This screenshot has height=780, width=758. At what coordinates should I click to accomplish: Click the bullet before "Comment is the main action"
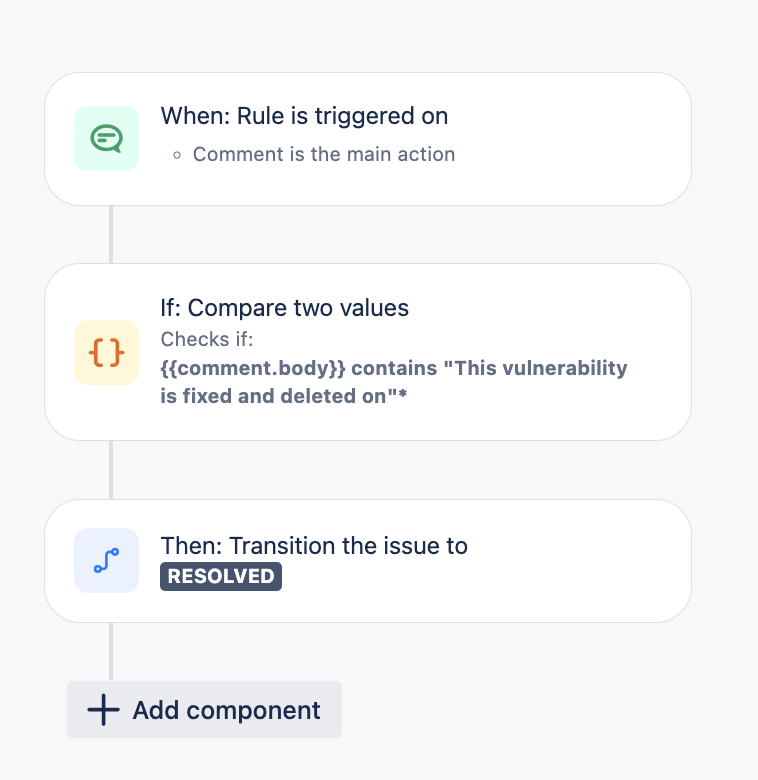pos(177,155)
